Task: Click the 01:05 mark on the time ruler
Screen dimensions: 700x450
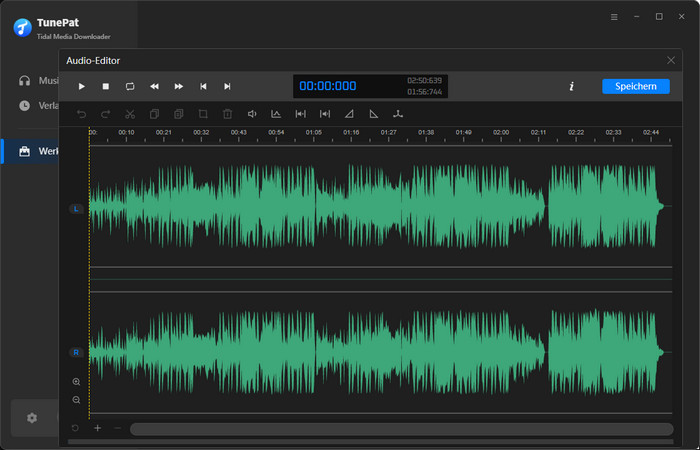Action: pos(313,133)
